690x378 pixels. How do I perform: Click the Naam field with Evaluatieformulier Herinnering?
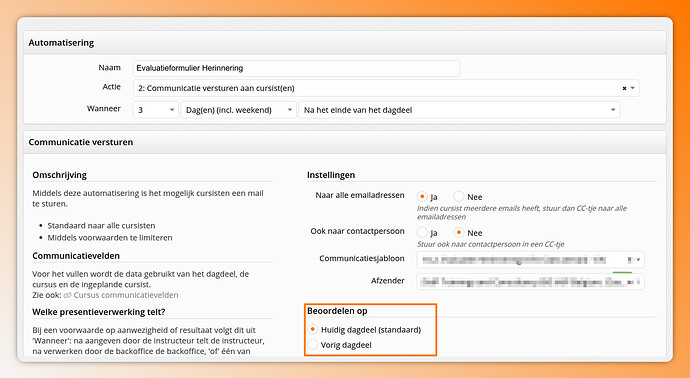click(296, 68)
